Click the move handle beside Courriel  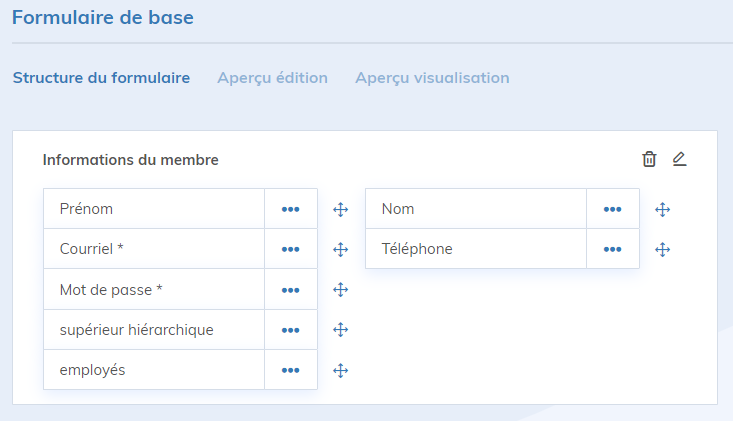pyautogui.click(x=340, y=249)
